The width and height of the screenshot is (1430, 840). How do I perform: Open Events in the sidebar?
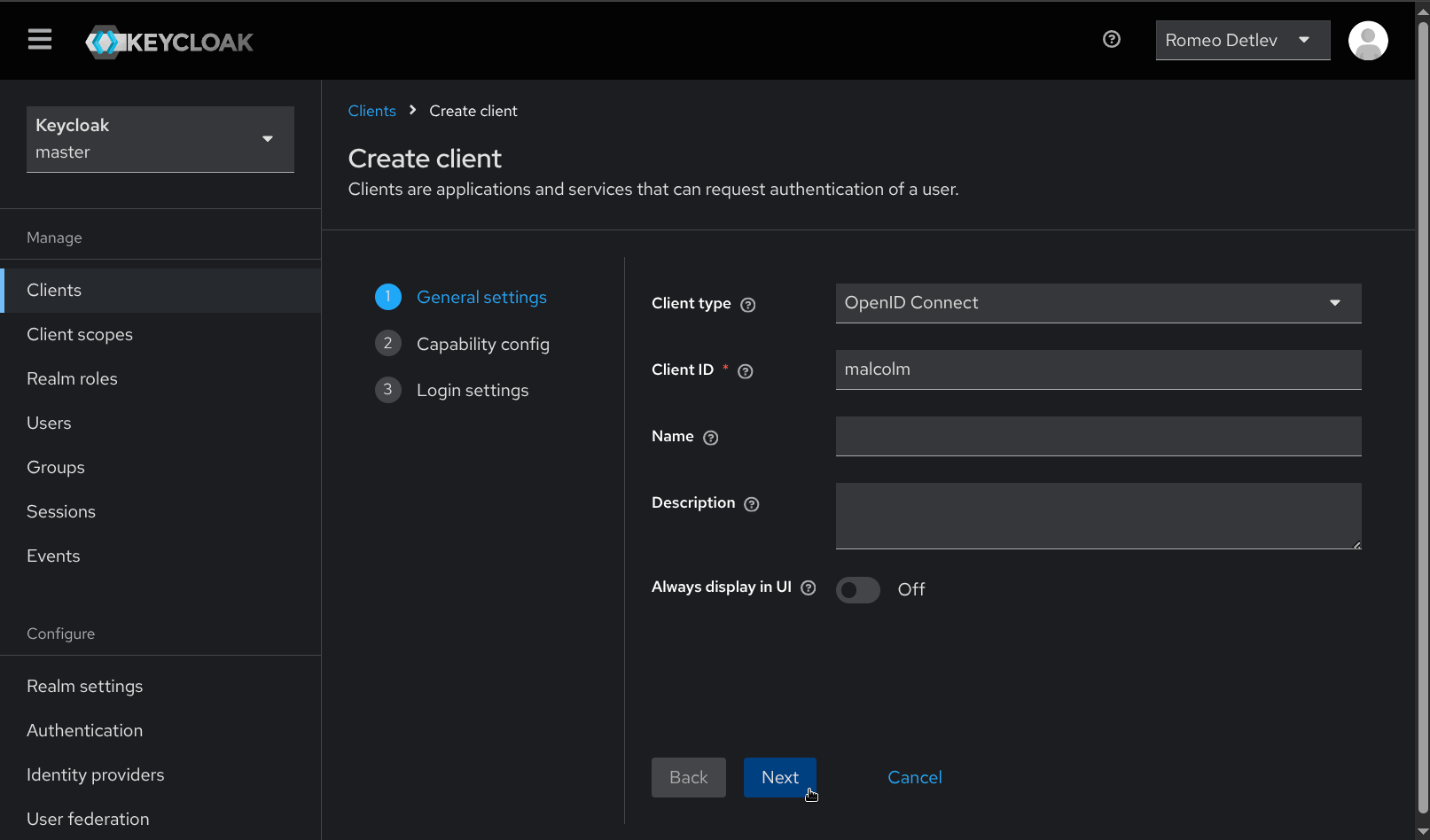click(160, 556)
